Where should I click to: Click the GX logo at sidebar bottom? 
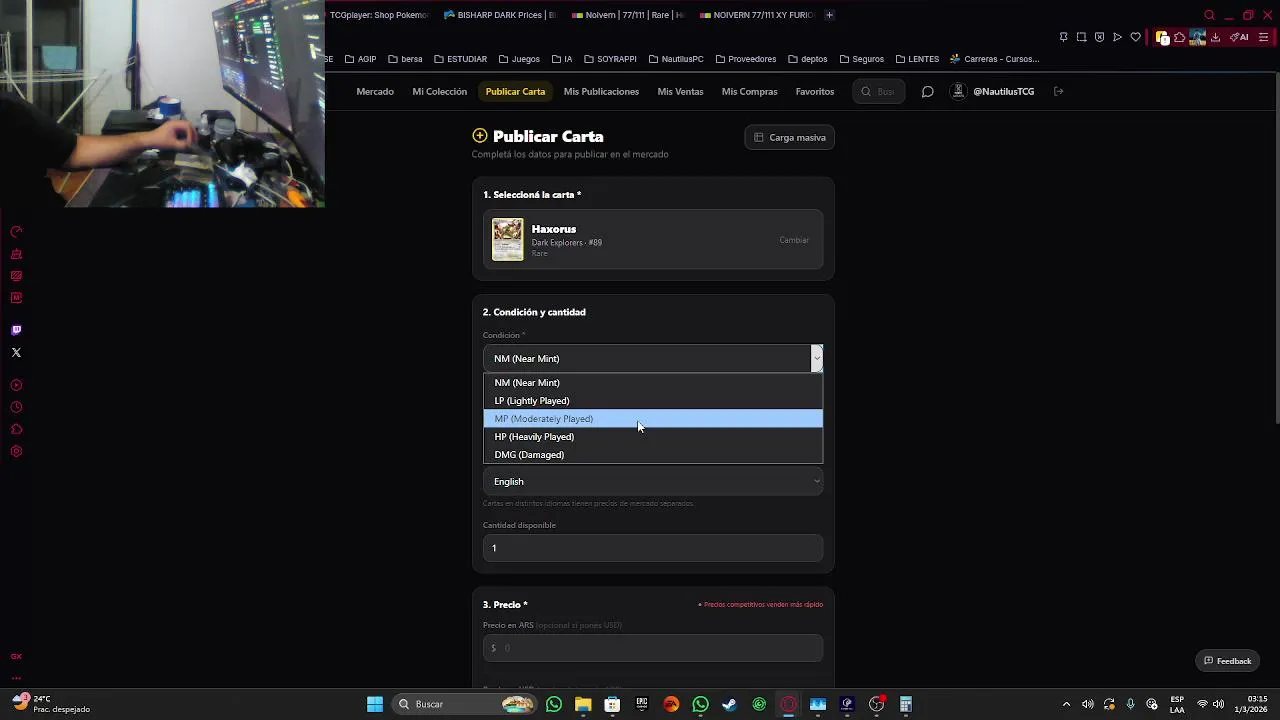click(16, 656)
